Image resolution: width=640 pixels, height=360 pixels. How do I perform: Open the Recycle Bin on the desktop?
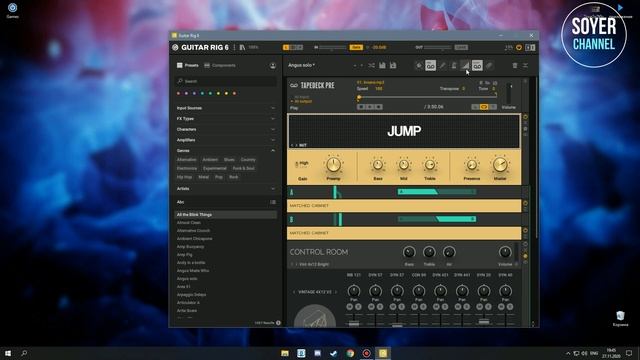620,318
